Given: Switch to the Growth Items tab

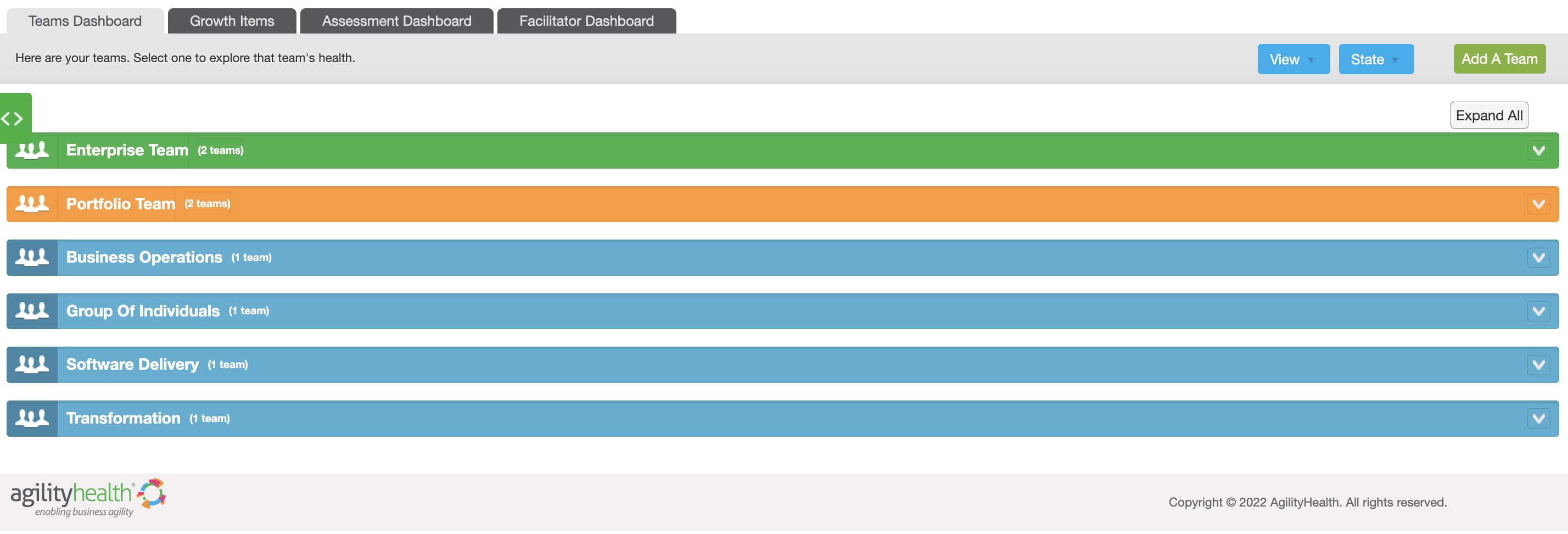Looking at the screenshot, I should (232, 21).
